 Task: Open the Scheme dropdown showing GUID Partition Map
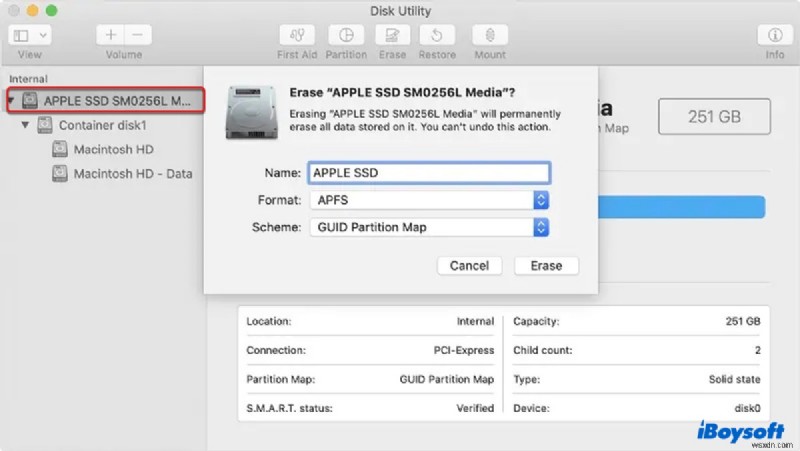pyautogui.click(x=429, y=227)
